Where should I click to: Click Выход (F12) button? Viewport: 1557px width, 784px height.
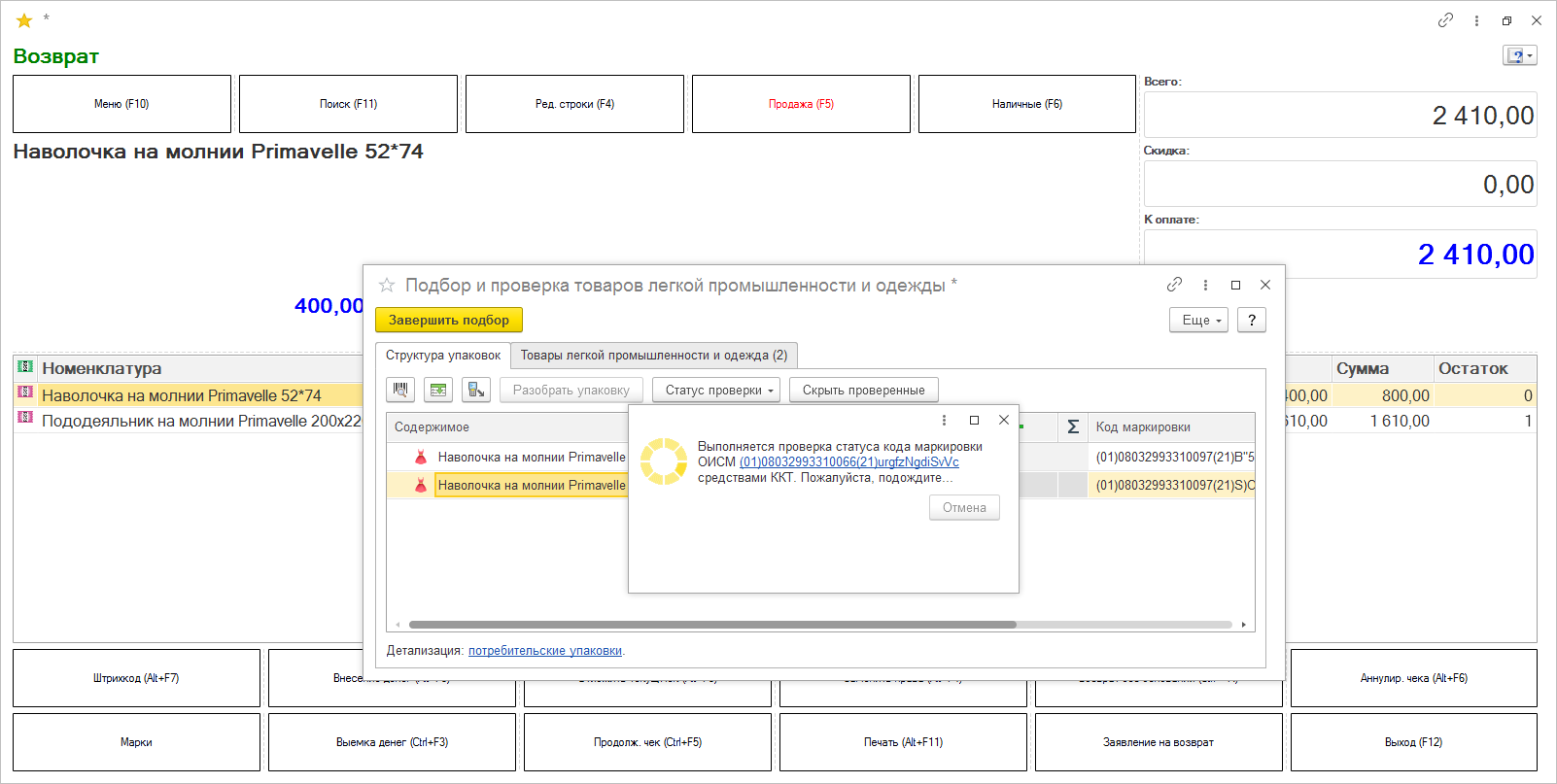[1414, 742]
